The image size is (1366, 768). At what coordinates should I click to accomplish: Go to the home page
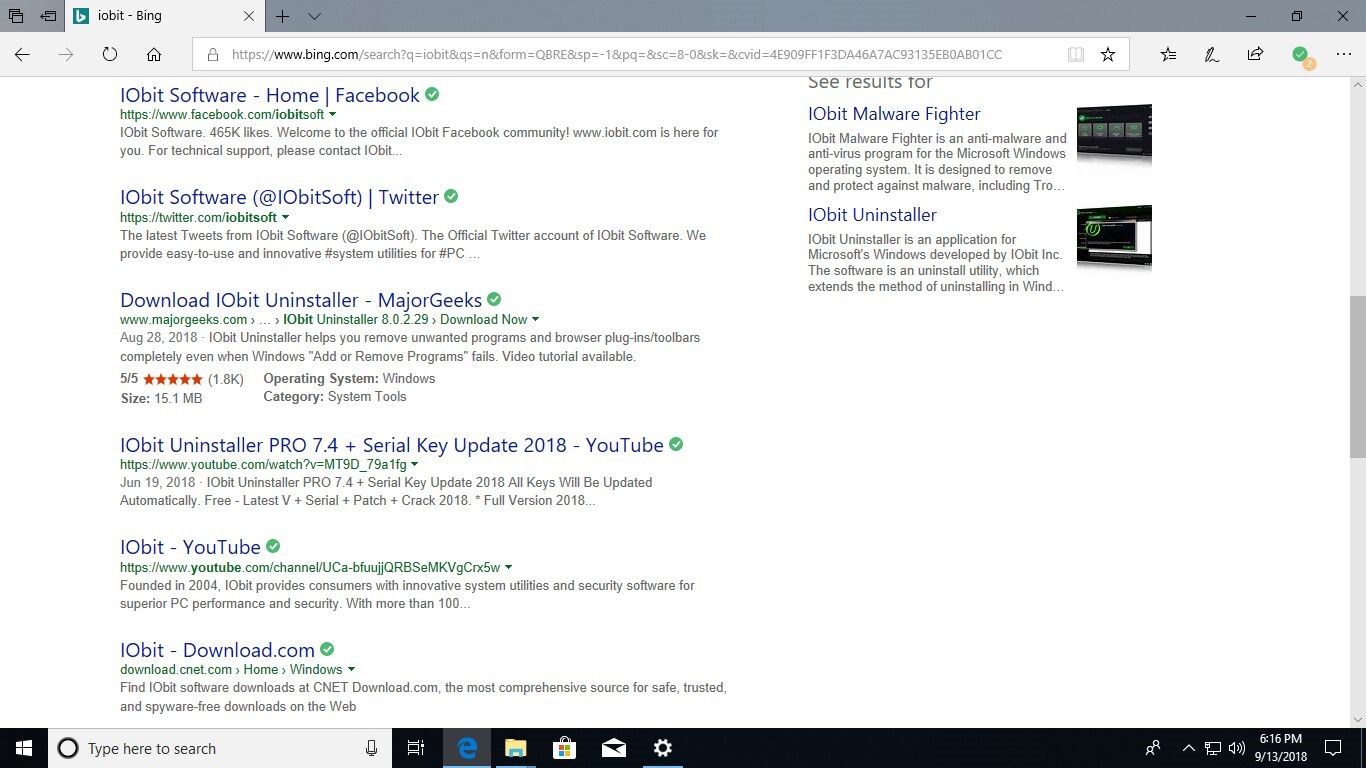coord(154,55)
